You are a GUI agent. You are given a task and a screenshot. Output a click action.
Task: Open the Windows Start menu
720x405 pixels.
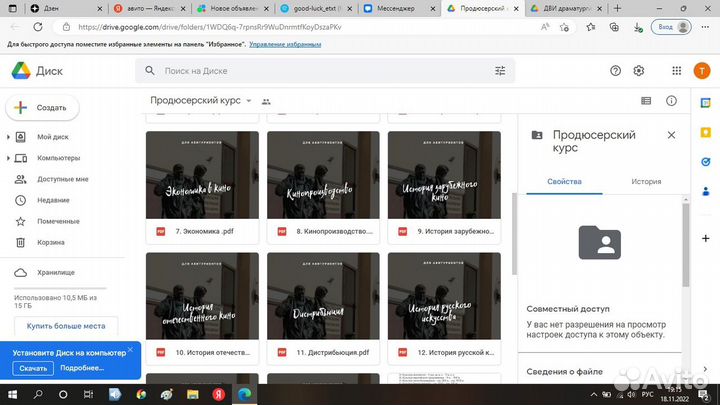tap(12, 394)
